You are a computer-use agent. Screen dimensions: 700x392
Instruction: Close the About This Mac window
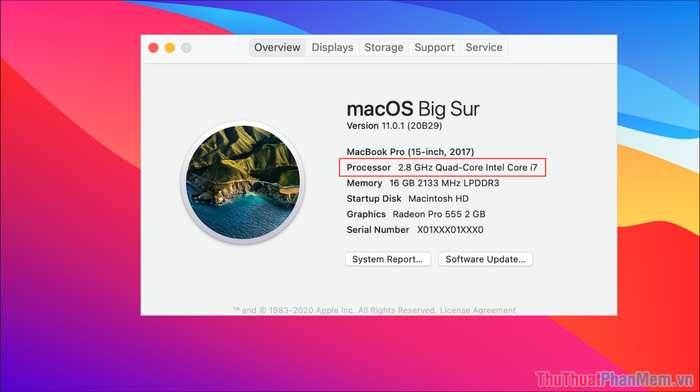[x=153, y=48]
